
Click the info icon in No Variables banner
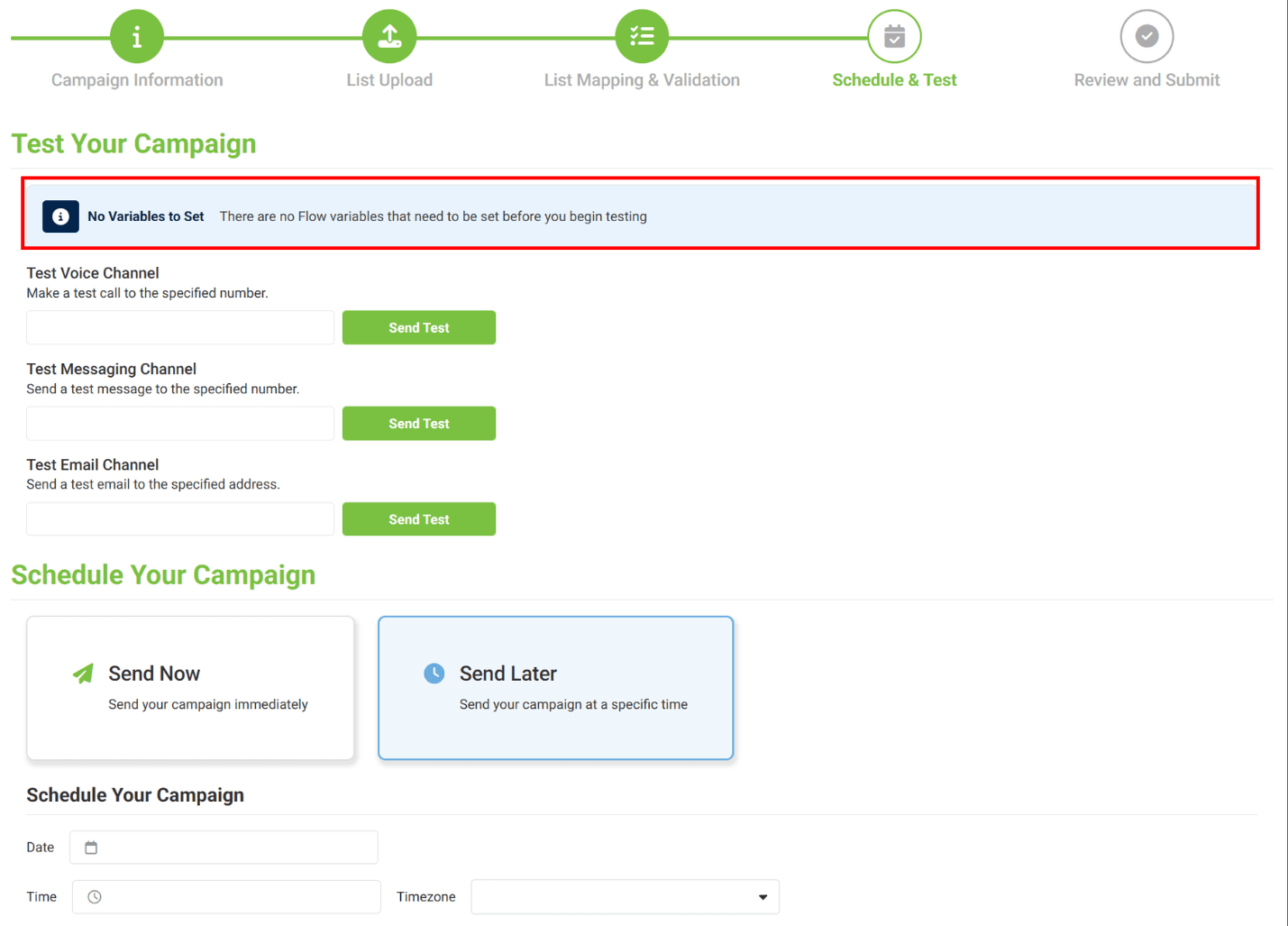pos(60,216)
